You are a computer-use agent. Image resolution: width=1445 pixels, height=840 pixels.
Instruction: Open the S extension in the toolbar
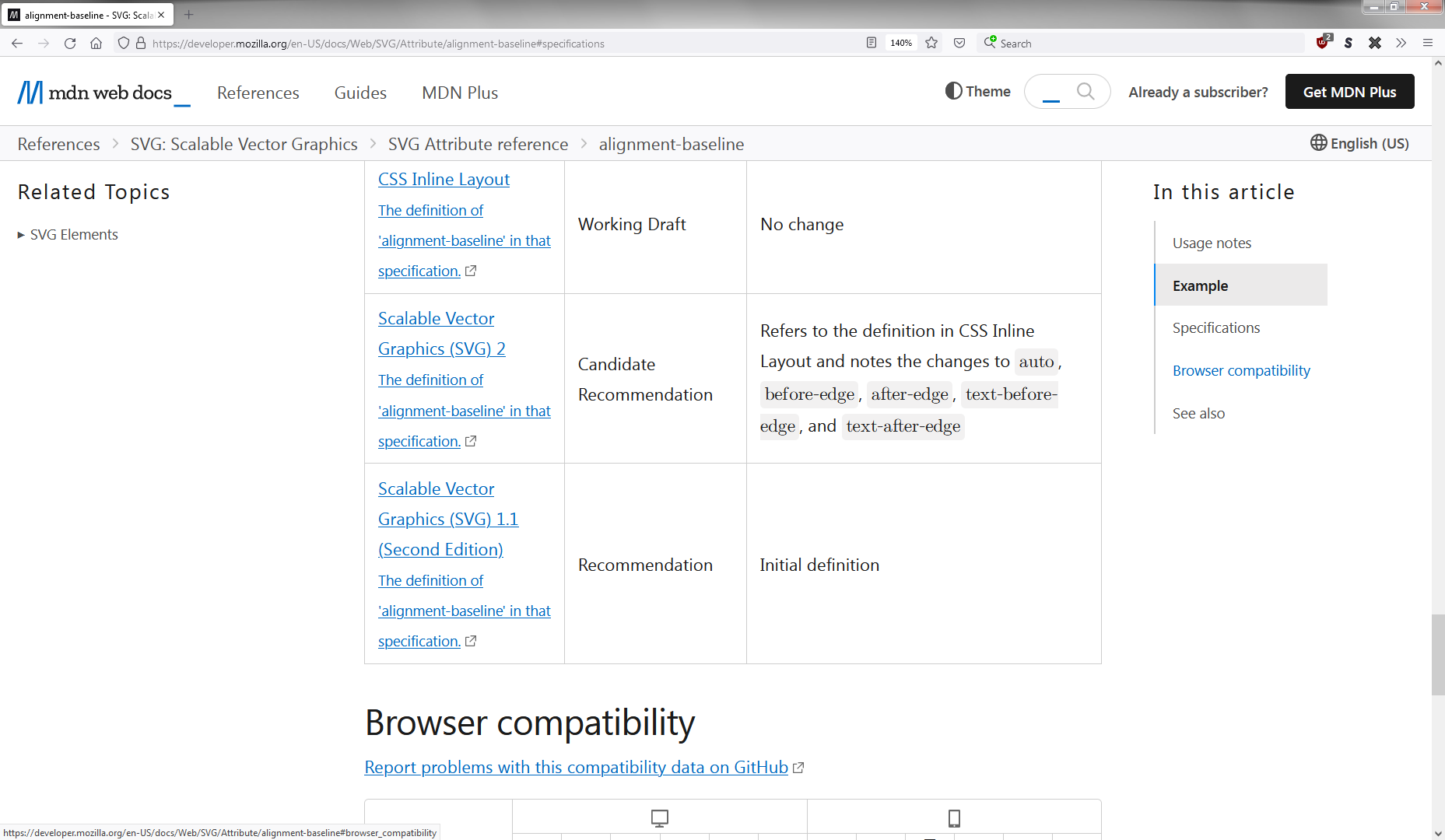[x=1349, y=43]
